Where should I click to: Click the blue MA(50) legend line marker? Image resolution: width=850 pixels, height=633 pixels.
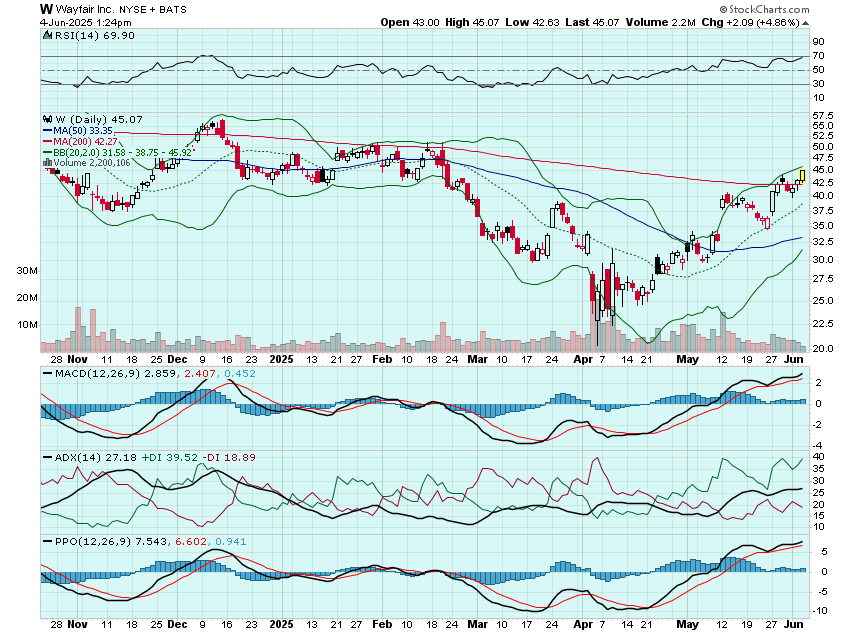pos(48,131)
